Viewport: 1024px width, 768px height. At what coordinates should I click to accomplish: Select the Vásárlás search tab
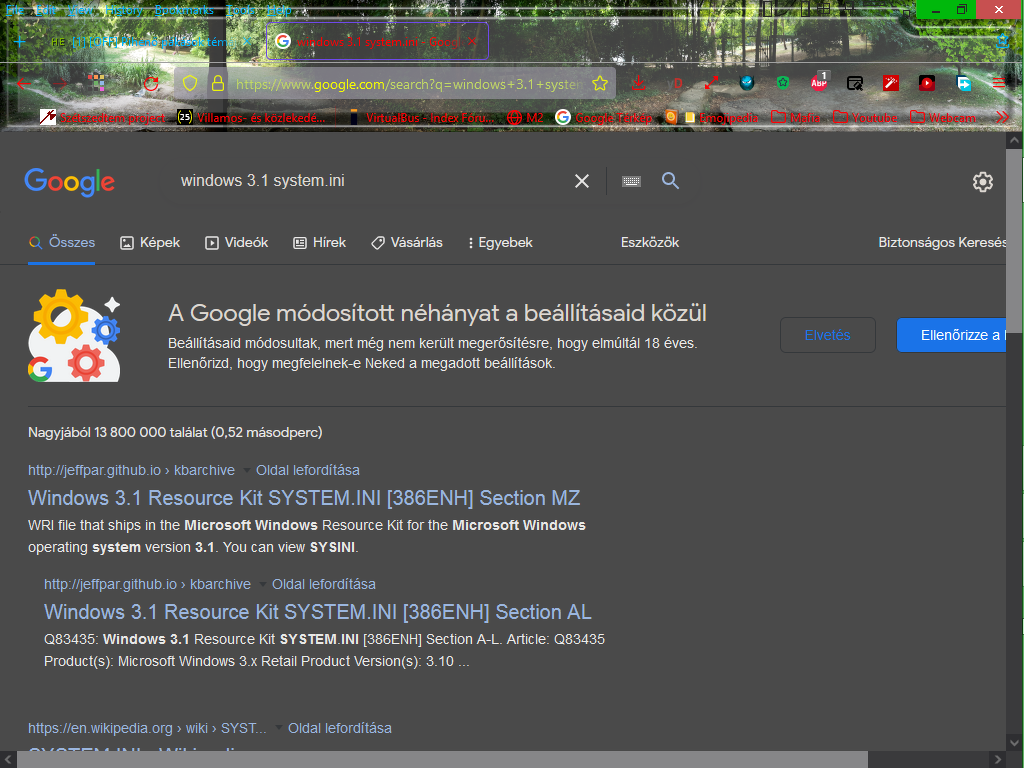(x=406, y=243)
